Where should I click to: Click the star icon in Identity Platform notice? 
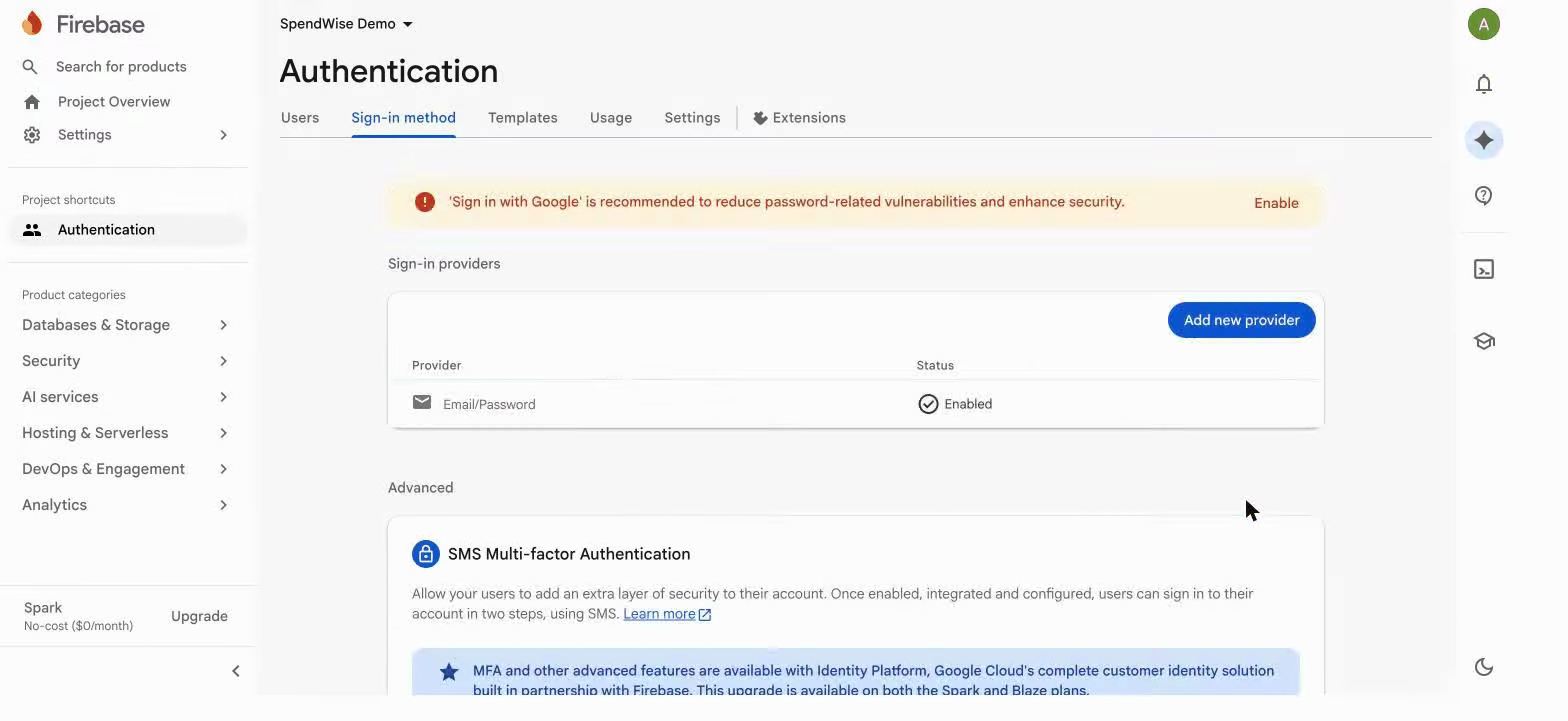[449, 672]
